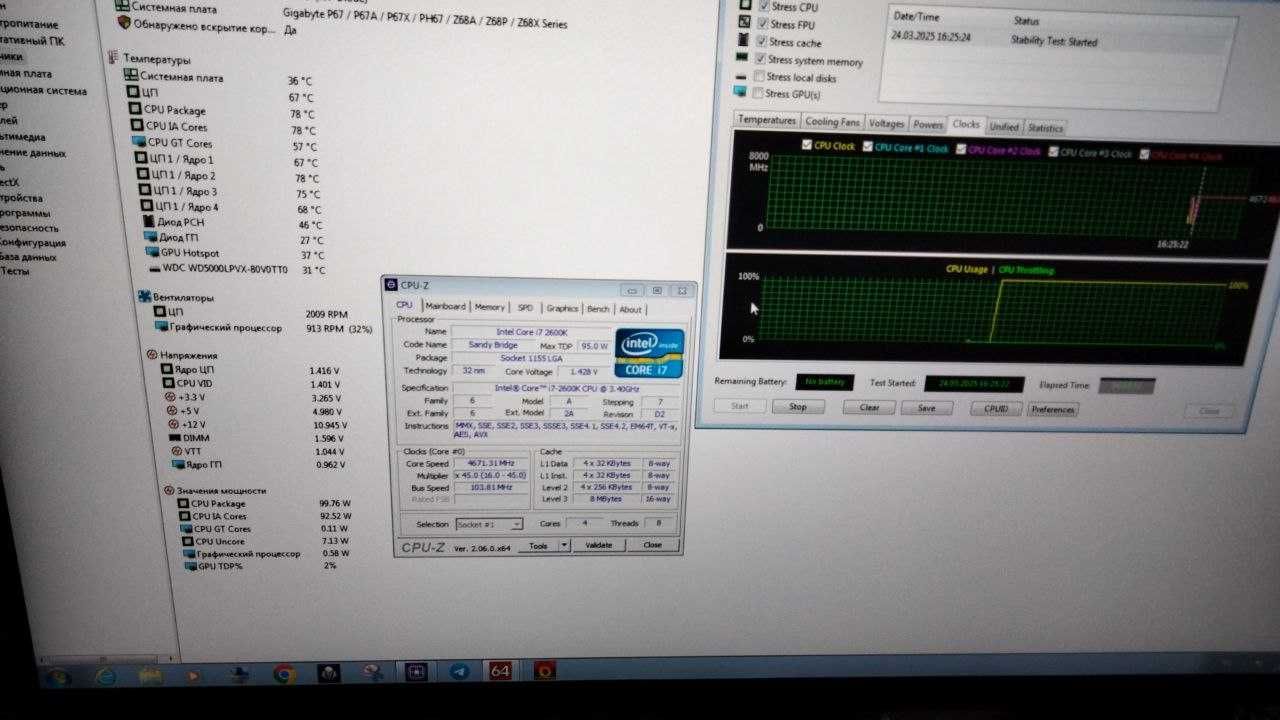Open Internet Explorer from the taskbar

point(105,676)
